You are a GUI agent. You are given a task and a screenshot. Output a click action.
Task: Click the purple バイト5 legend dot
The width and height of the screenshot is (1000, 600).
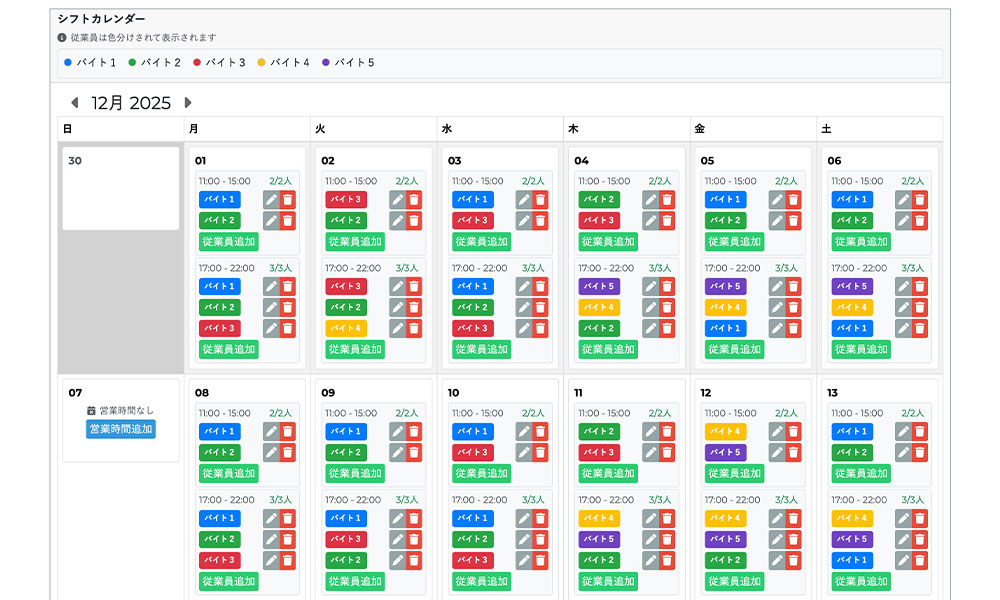pos(326,62)
